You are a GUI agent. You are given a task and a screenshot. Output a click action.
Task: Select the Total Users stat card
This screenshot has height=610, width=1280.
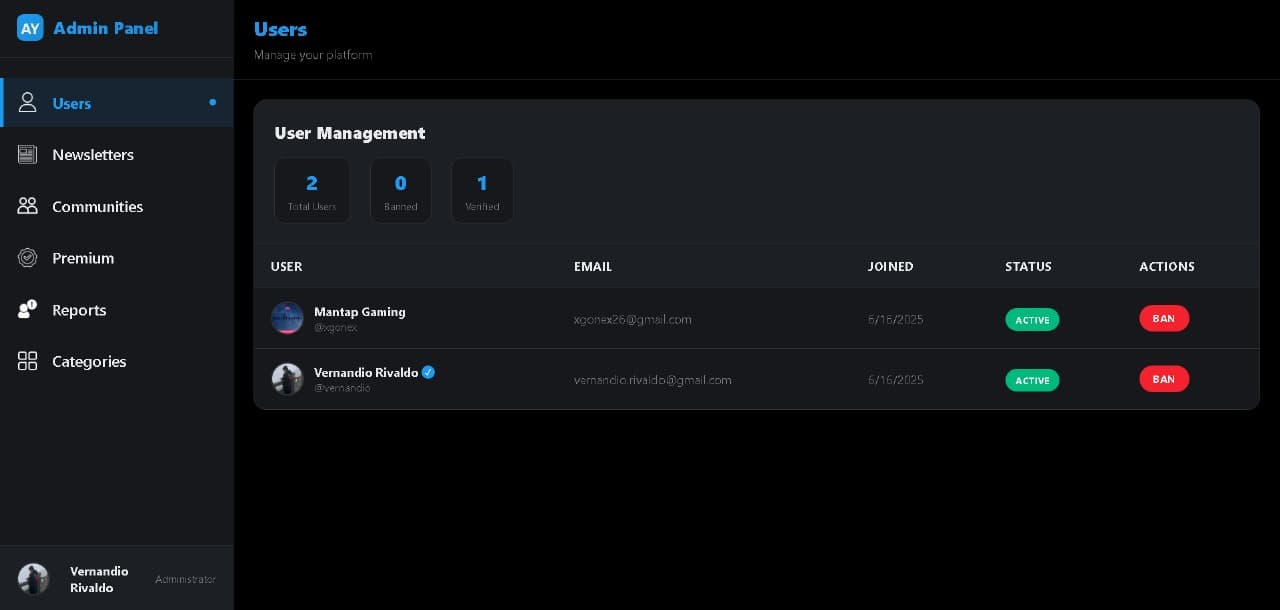tap(312, 190)
